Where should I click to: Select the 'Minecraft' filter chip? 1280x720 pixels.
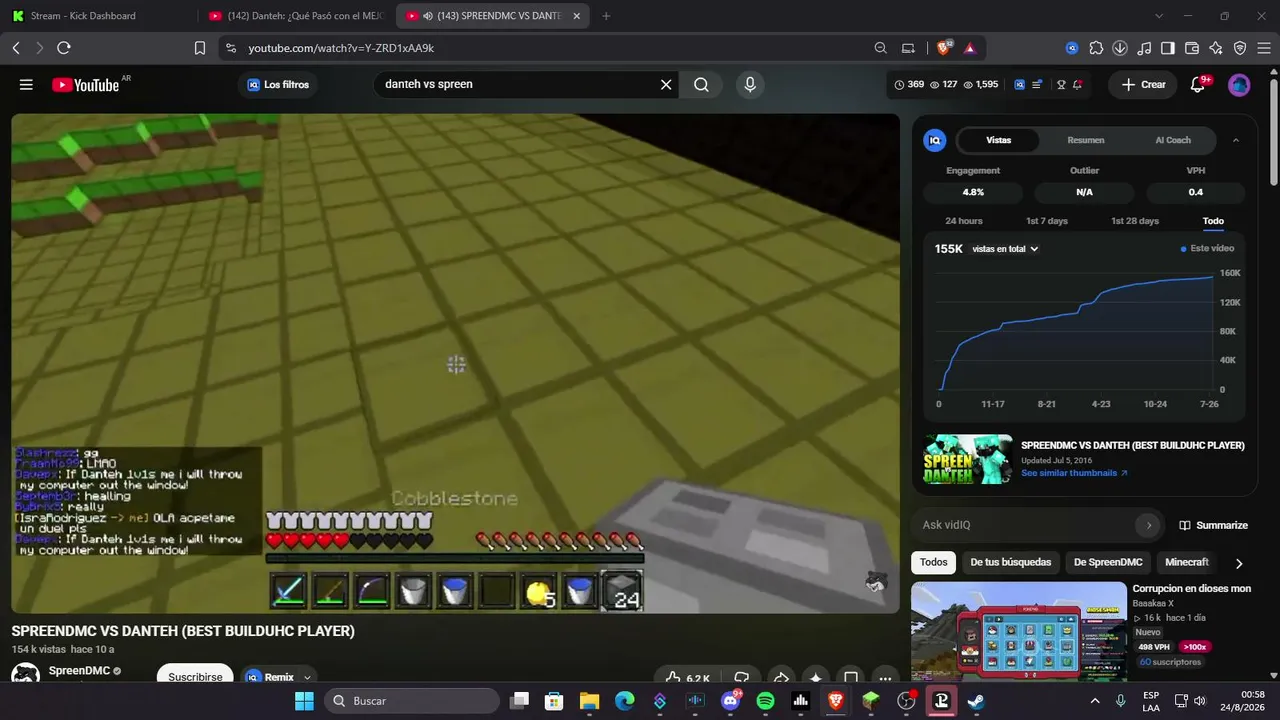pyautogui.click(x=1187, y=563)
